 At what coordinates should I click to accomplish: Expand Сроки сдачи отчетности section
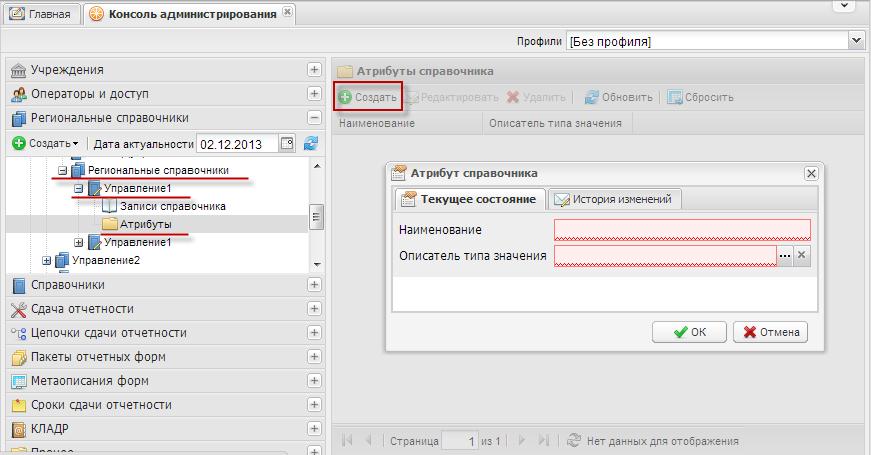coord(314,404)
